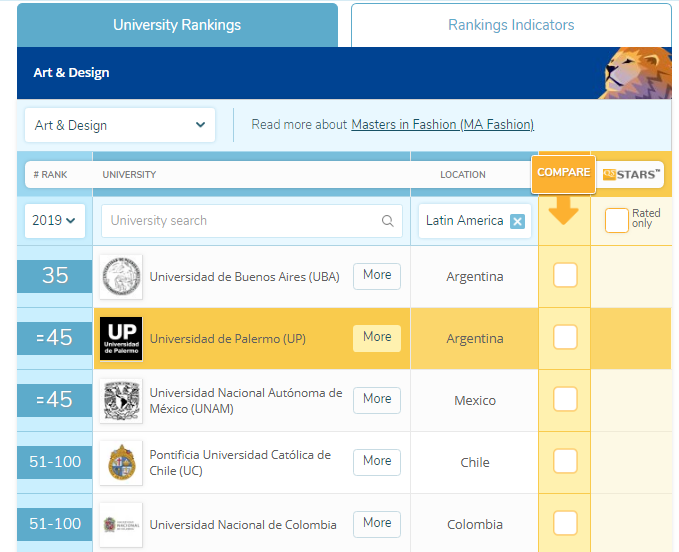This screenshot has height=552, width=679.
Task: Click the orange COMPARE button
Action: [563, 173]
